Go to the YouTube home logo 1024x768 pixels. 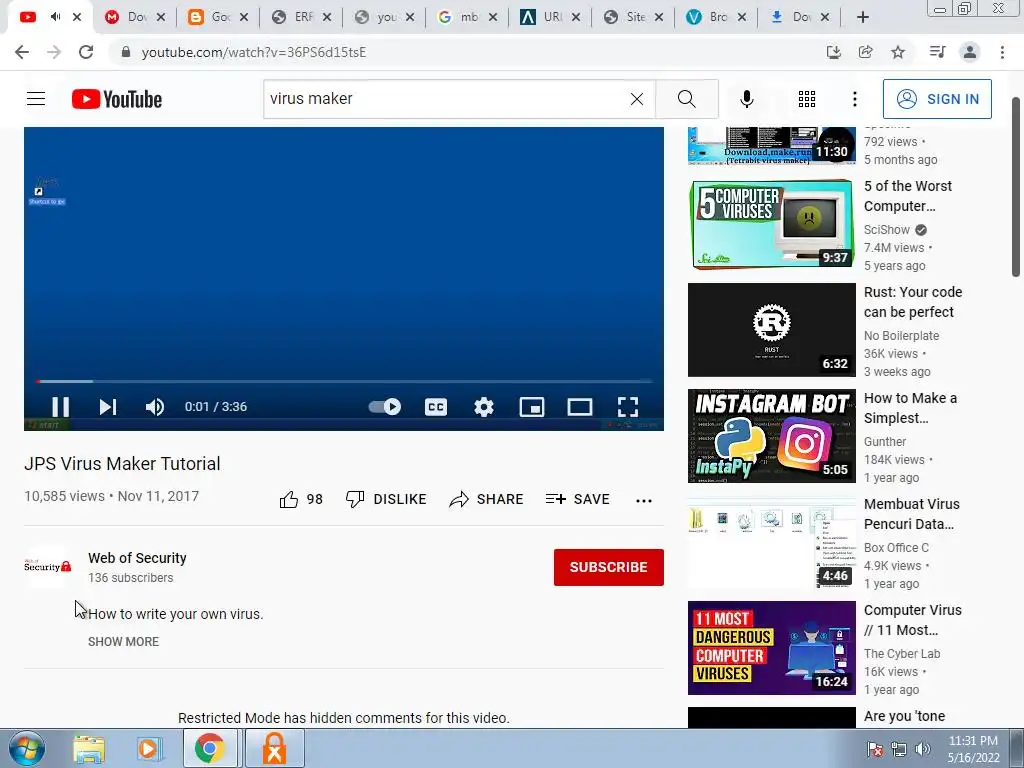[117, 99]
